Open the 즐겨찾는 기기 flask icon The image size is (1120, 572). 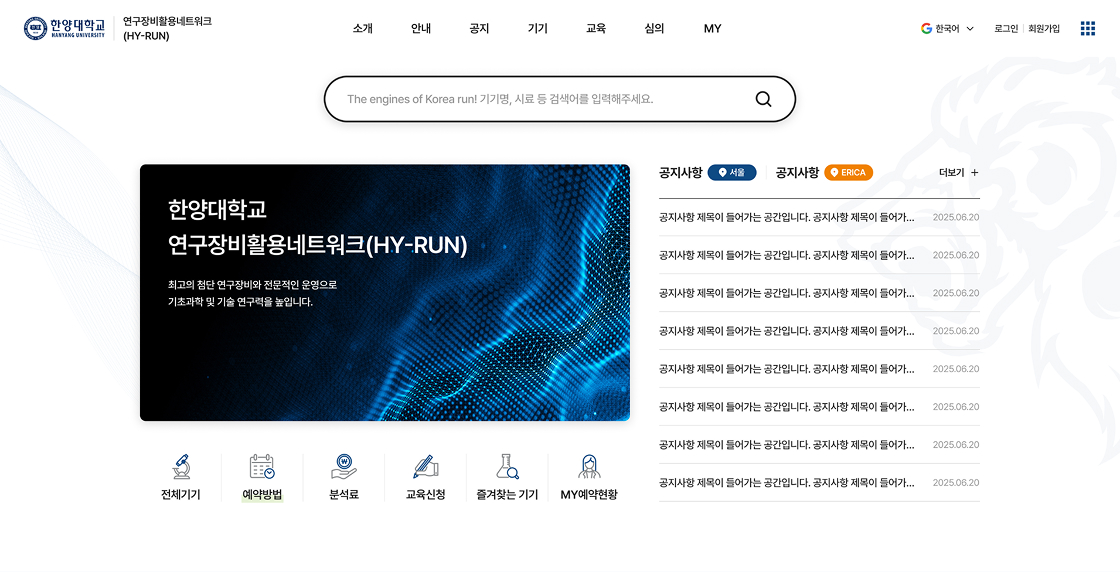[x=507, y=467]
